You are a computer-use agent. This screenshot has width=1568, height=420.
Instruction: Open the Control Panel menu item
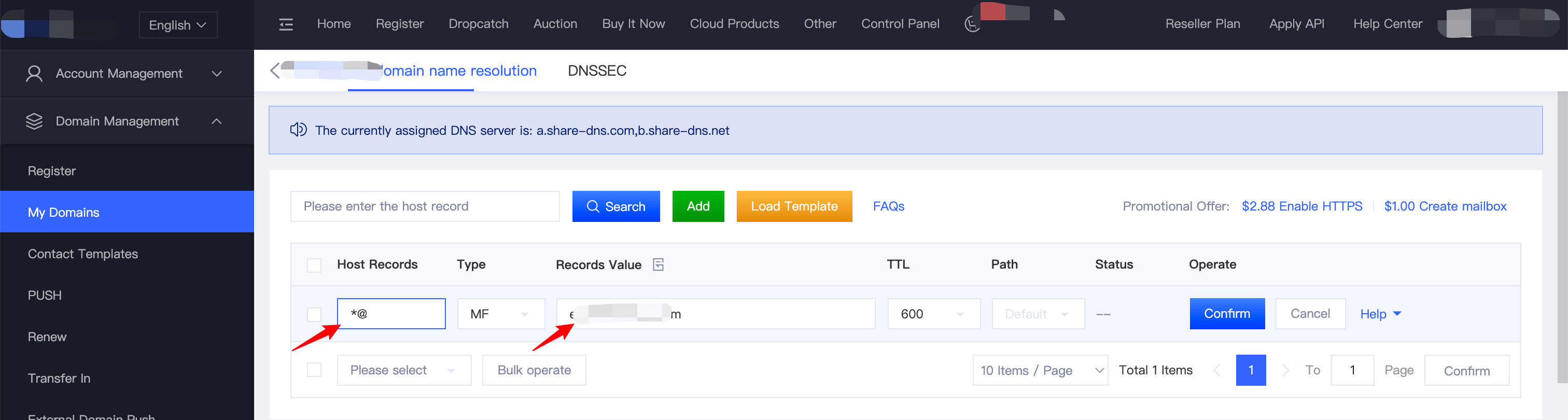(x=900, y=24)
